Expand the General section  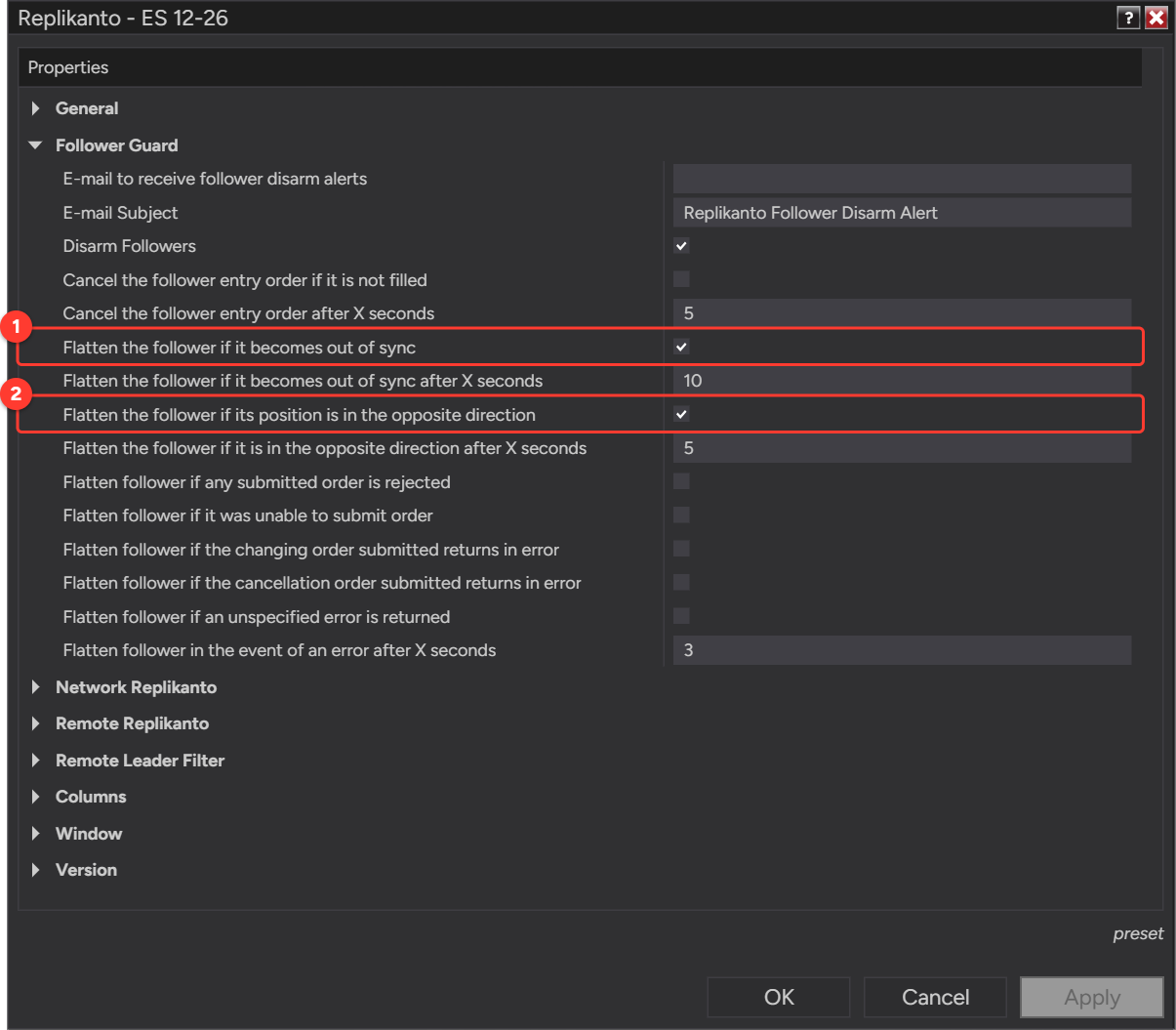point(36,108)
